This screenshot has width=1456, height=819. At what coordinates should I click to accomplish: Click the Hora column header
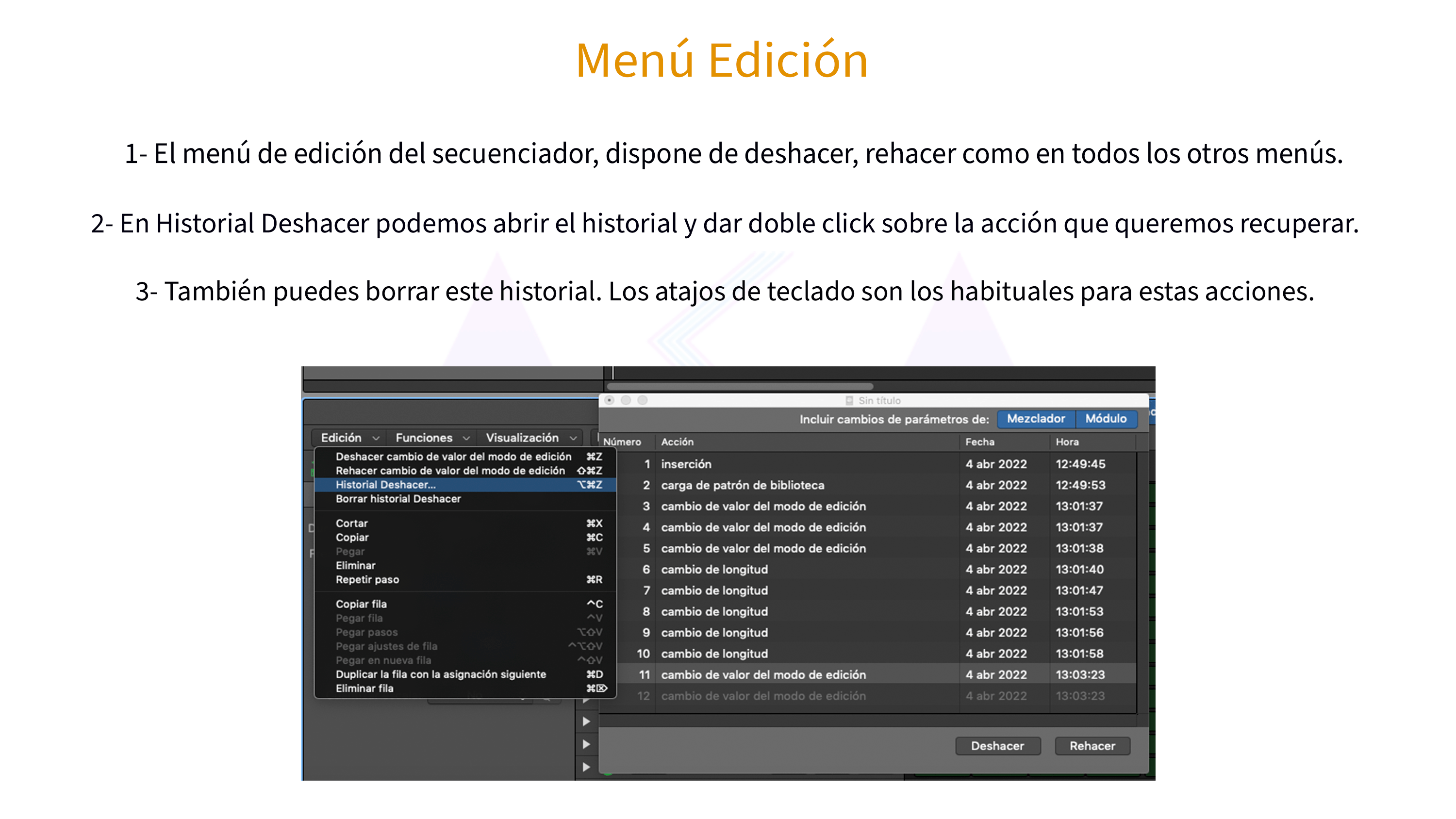click(1092, 442)
